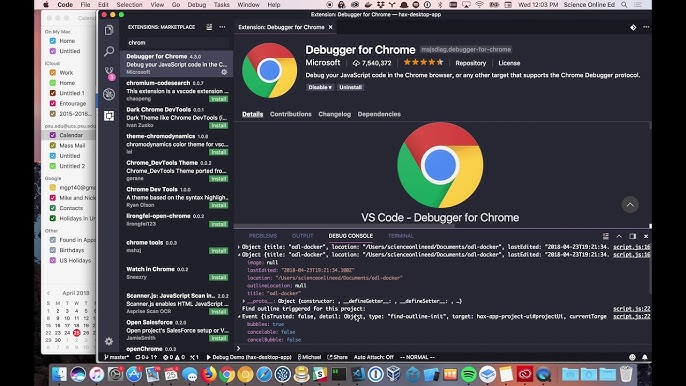Open editor More Actions ellipsis
Image resolution: width=686 pixels, height=386 pixels.
pos(646,27)
